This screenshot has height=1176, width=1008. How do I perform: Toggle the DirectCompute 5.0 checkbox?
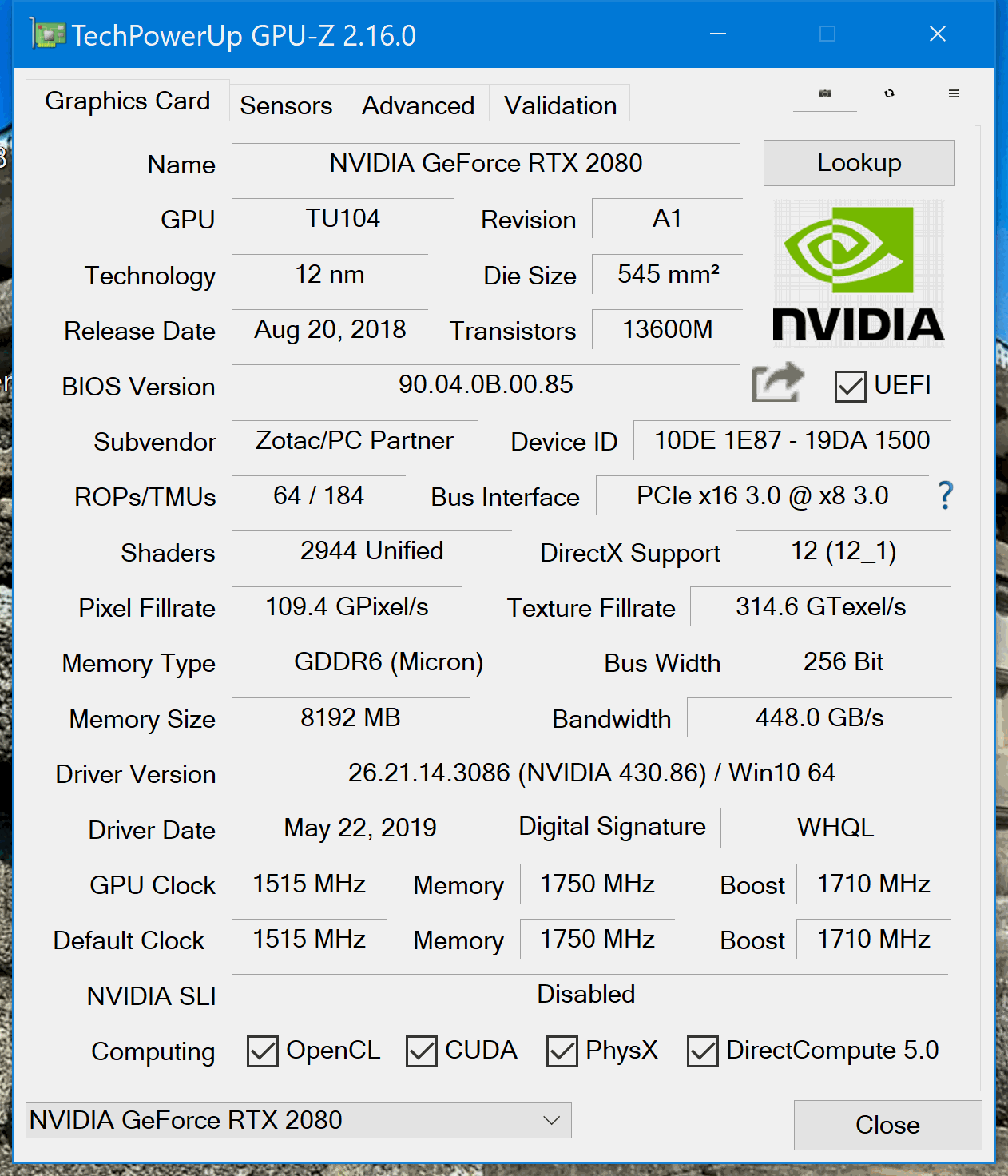click(703, 1051)
